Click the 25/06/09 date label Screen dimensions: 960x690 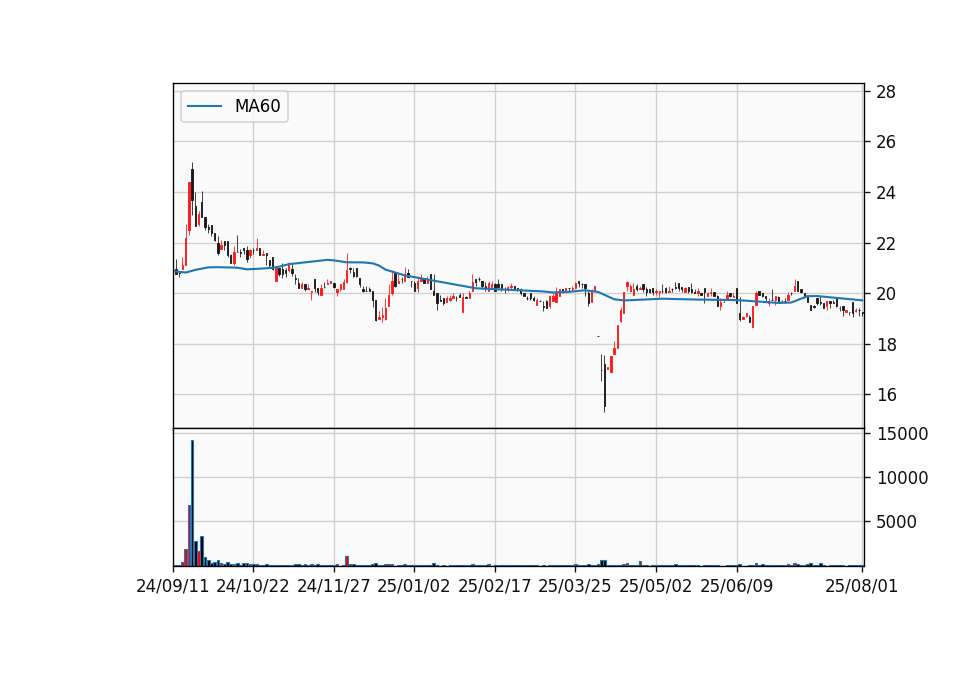tap(737, 586)
